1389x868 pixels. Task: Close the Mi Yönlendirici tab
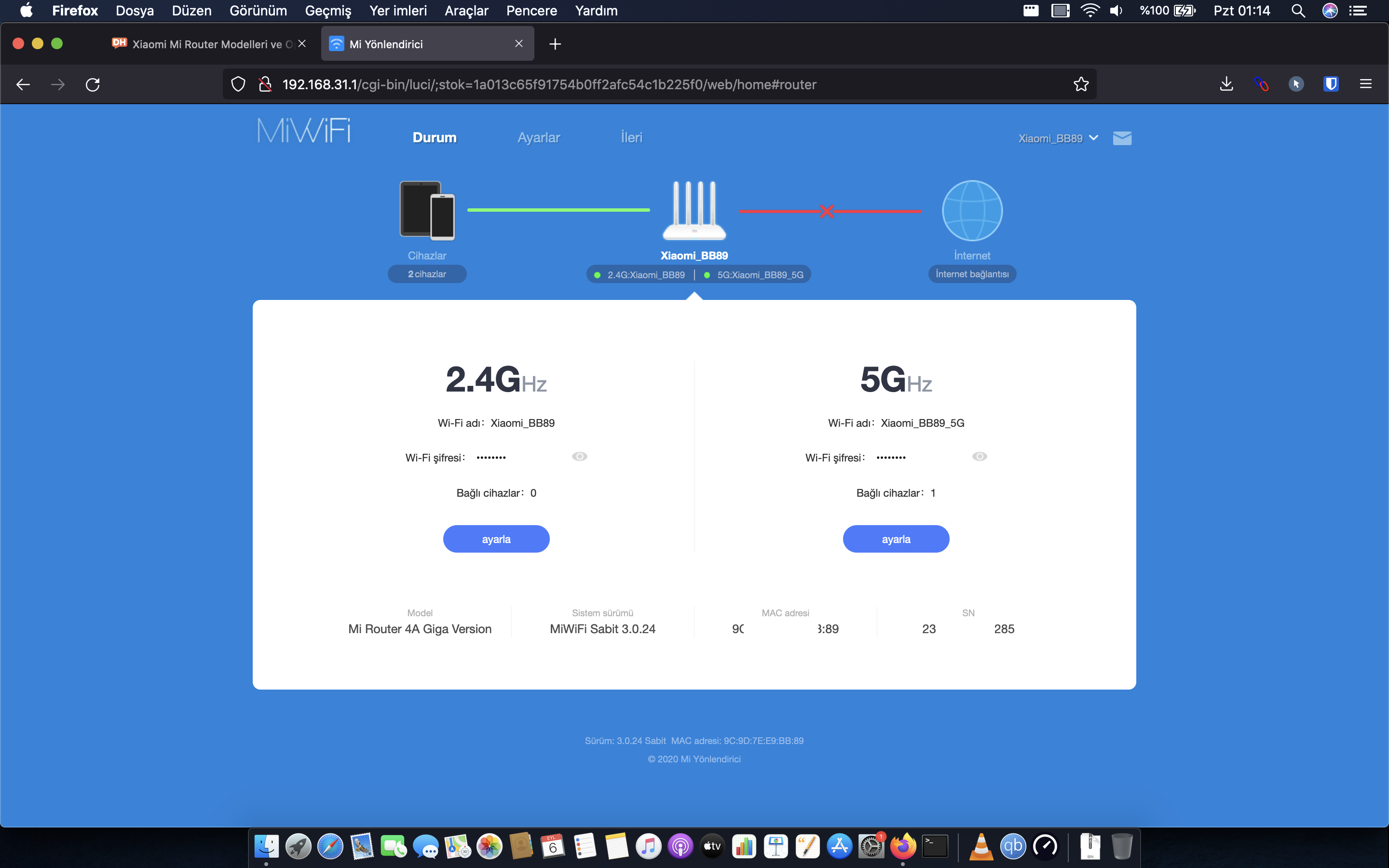tap(519, 43)
